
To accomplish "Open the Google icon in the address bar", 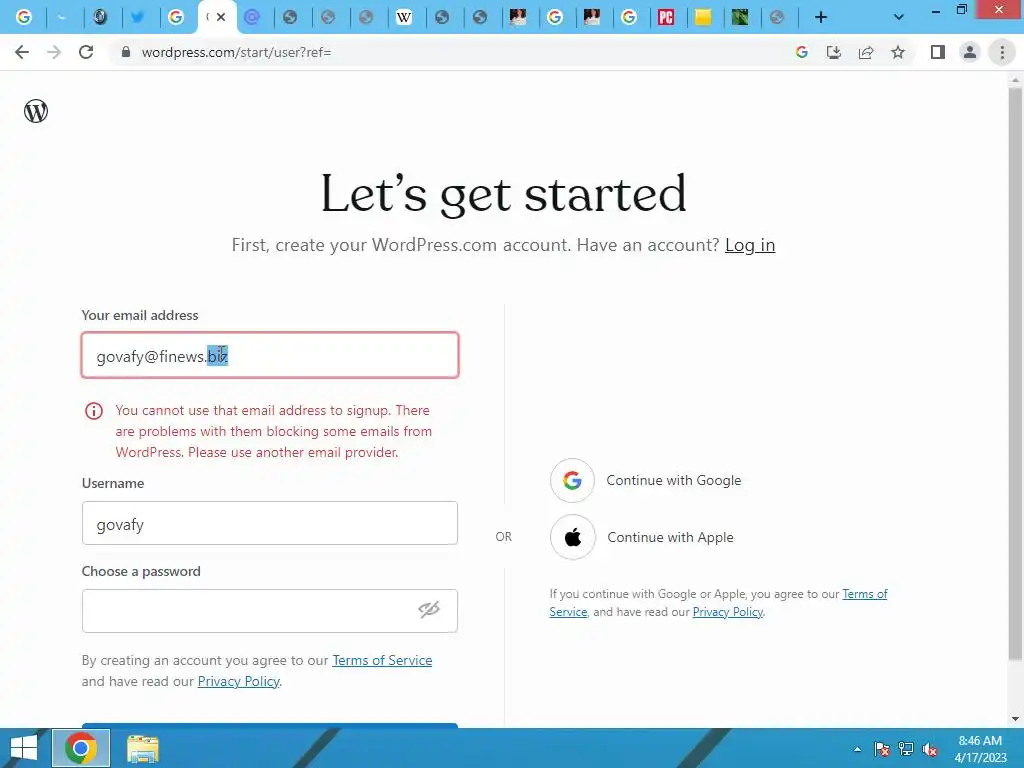I will pyautogui.click(x=801, y=52).
